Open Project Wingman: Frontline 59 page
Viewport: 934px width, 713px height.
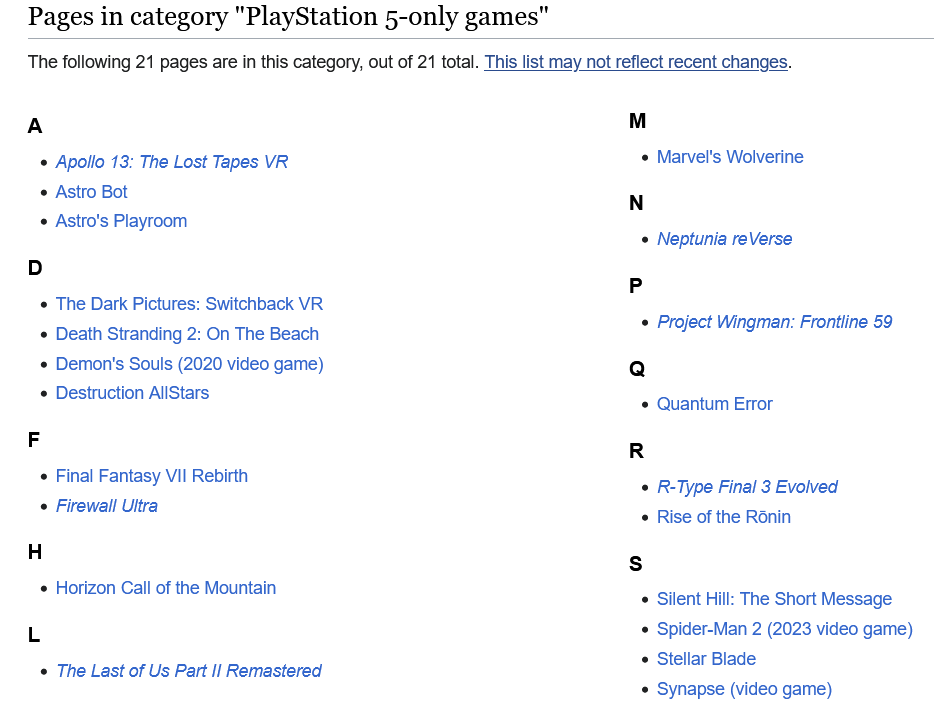(774, 322)
